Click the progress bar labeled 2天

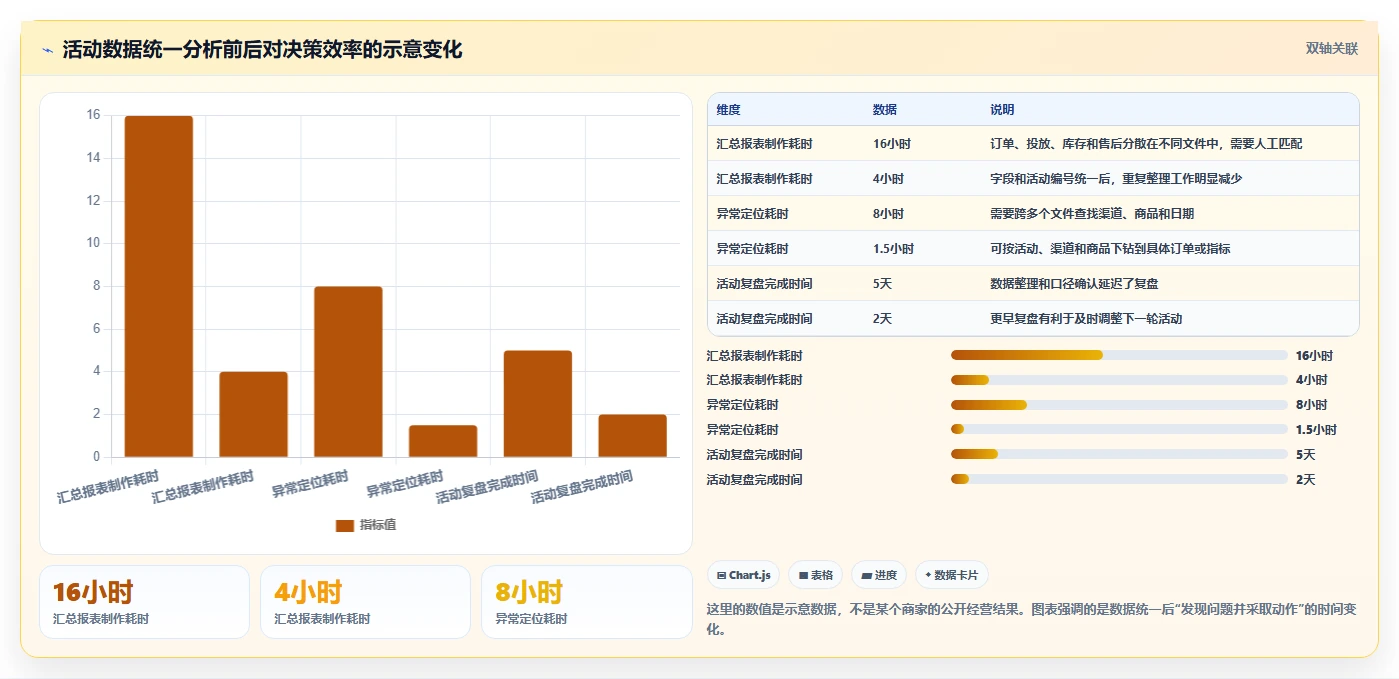[1119, 480]
